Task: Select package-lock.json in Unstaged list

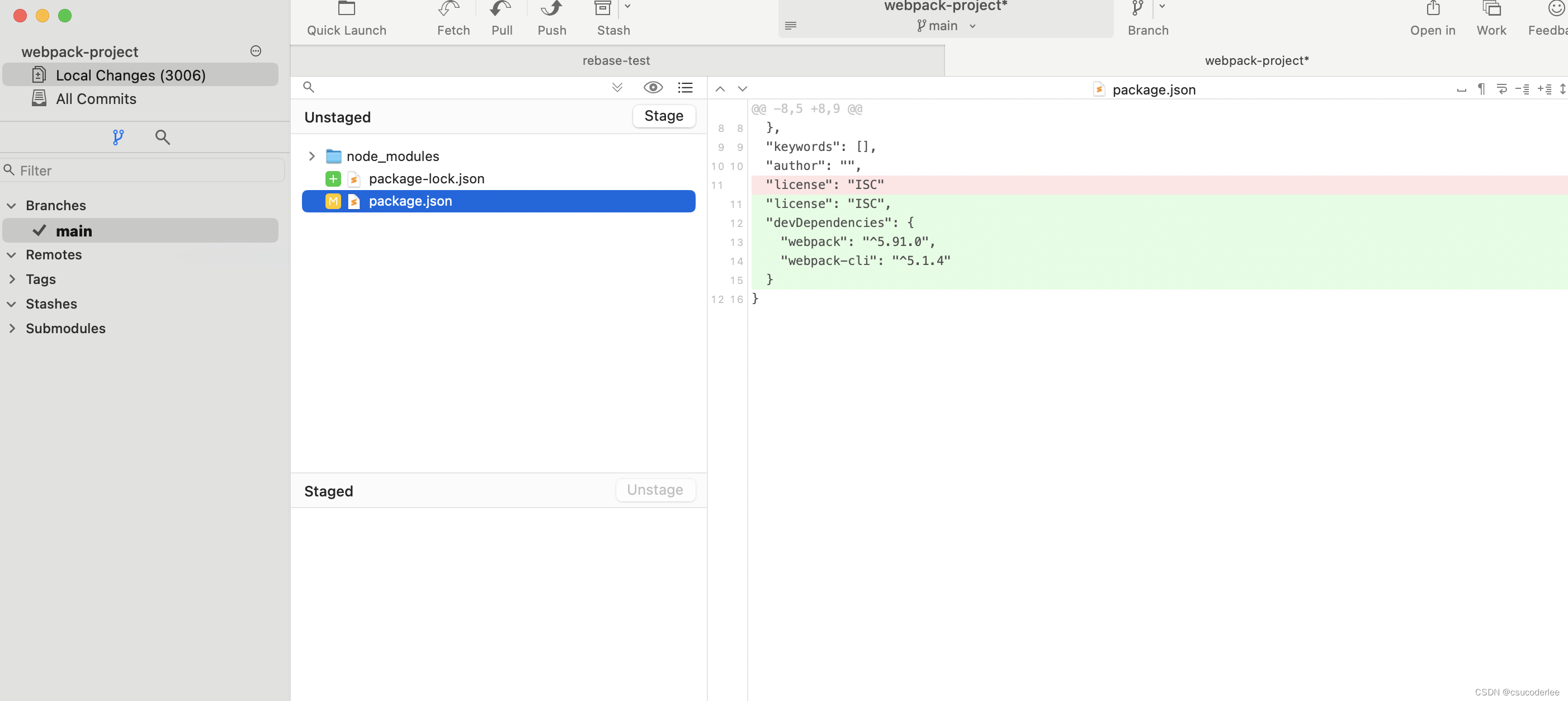Action: tap(426, 179)
